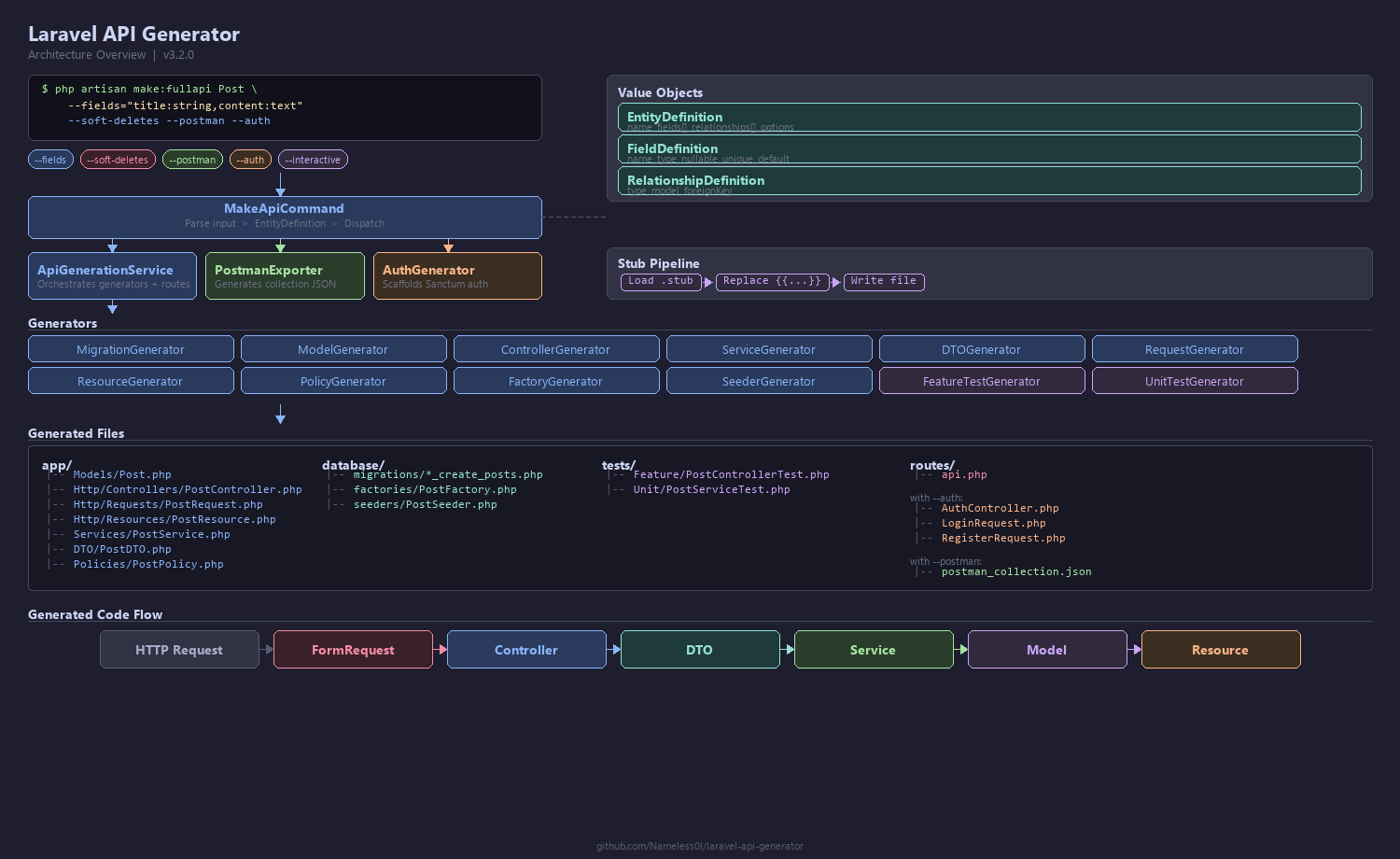Select postman_collection.json in the routes tree

point(1015,571)
